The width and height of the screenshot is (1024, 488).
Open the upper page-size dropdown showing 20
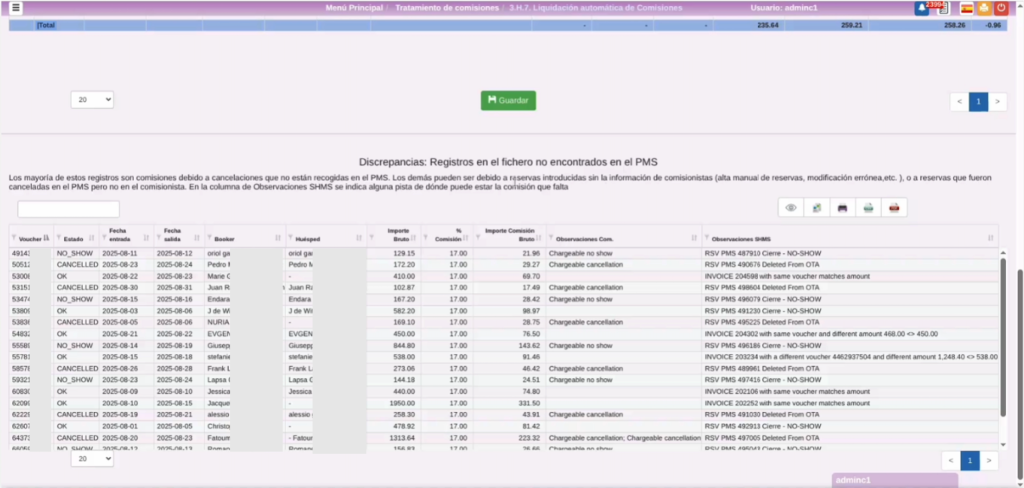pyautogui.click(x=92, y=100)
